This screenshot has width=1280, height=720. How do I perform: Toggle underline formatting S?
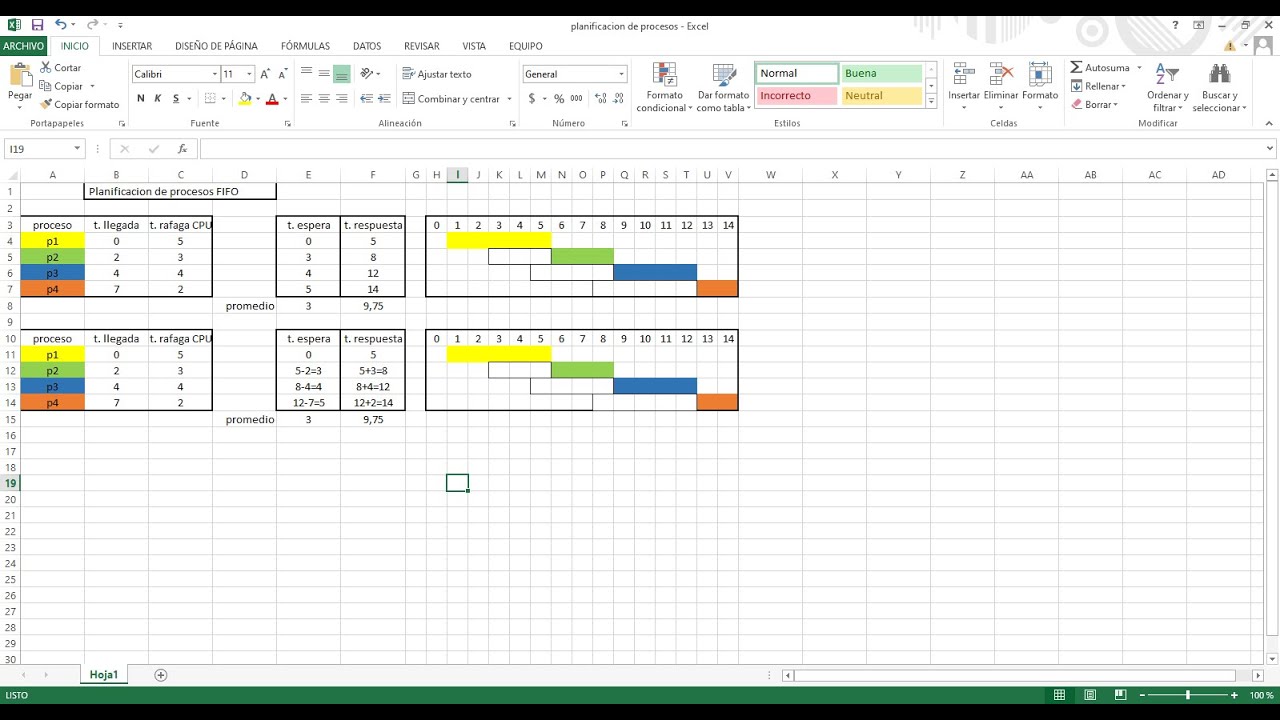coord(176,98)
